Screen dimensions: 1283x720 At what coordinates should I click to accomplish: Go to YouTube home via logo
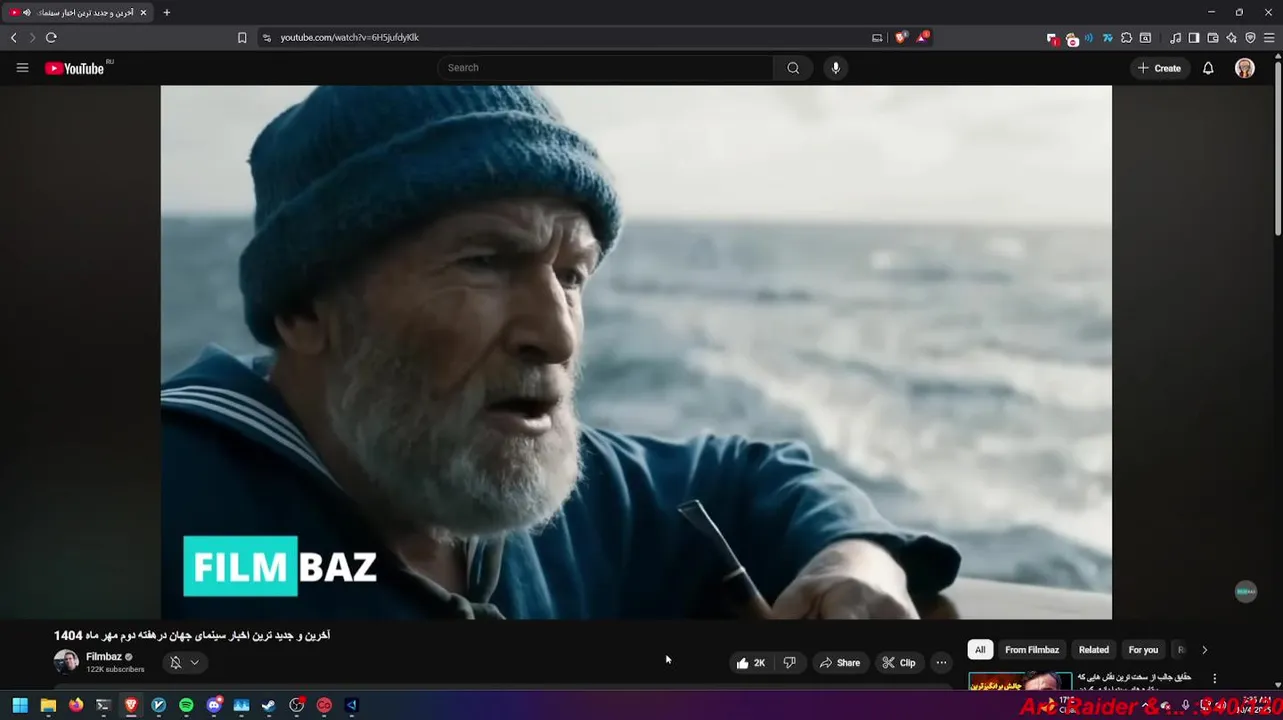[74, 68]
